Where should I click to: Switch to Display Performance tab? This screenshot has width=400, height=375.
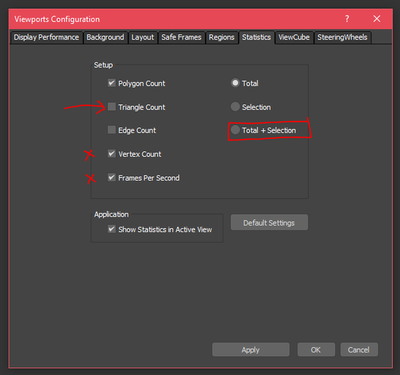click(46, 37)
